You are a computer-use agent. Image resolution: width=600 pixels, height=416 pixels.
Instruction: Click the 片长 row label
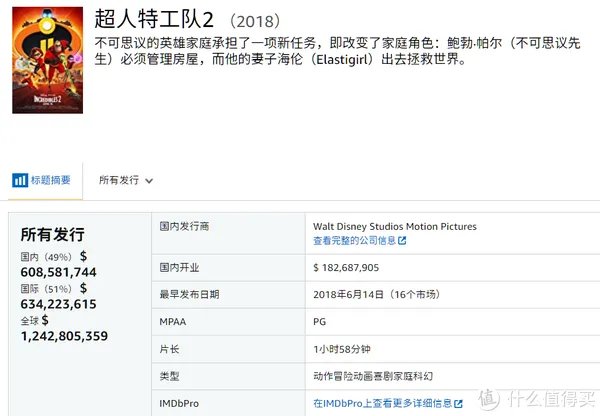point(169,349)
